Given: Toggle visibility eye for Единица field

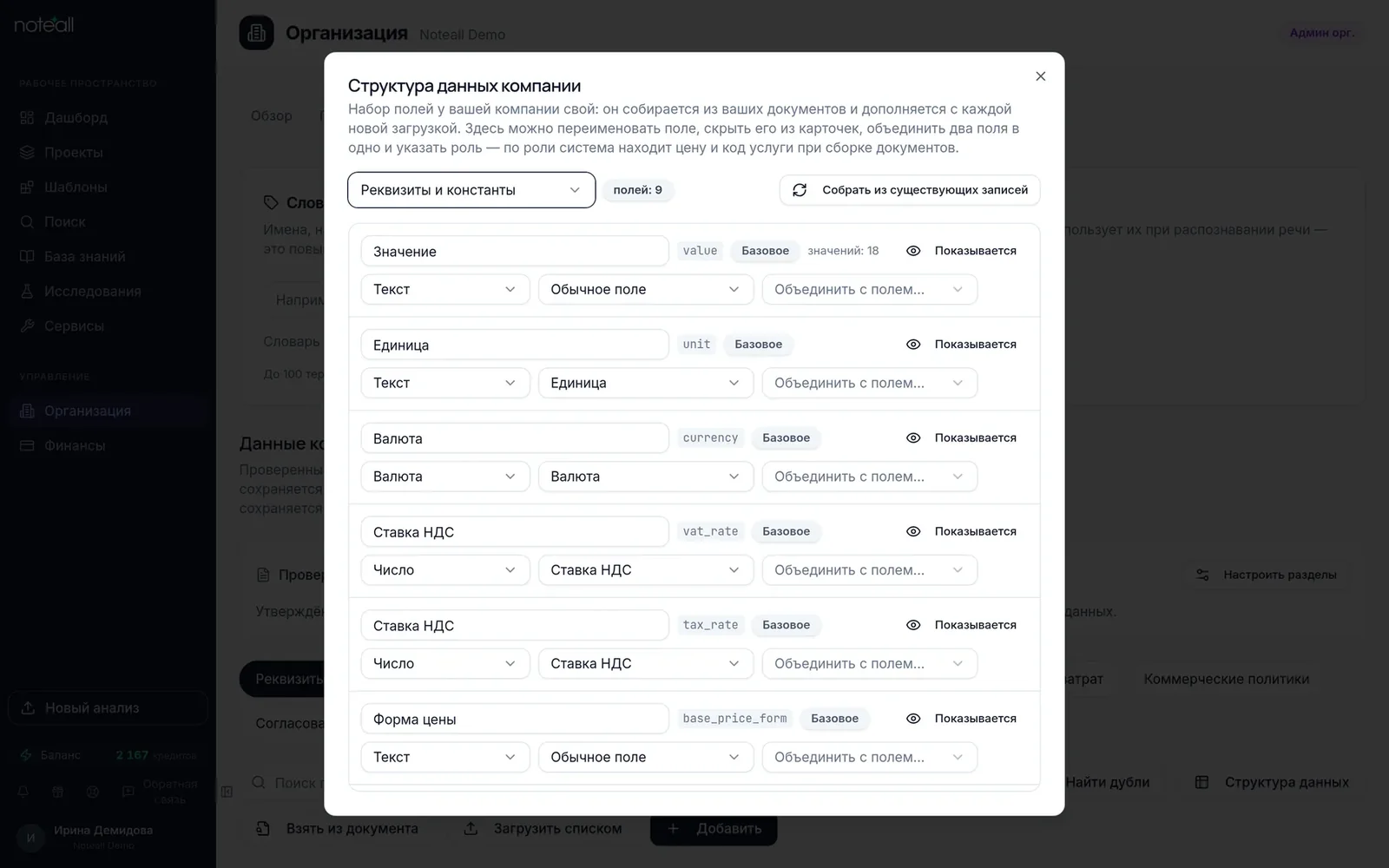Looking at the screenshot, I should click(x=913, y=345).
